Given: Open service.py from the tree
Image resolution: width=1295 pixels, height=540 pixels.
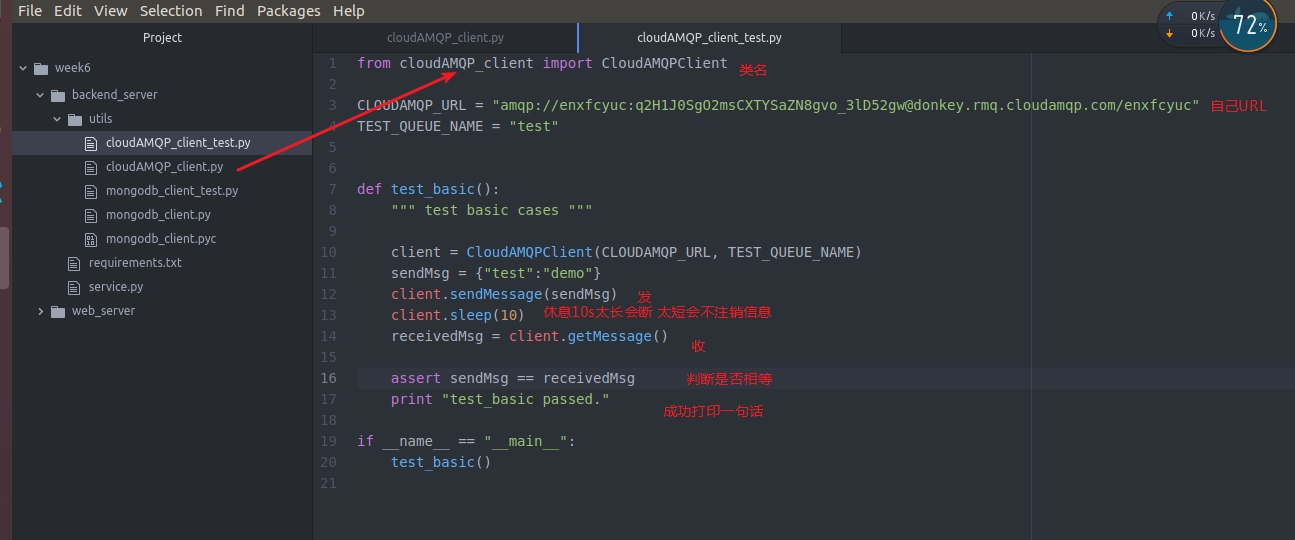Looking at the screenshot, I should [x=116, y=287].
